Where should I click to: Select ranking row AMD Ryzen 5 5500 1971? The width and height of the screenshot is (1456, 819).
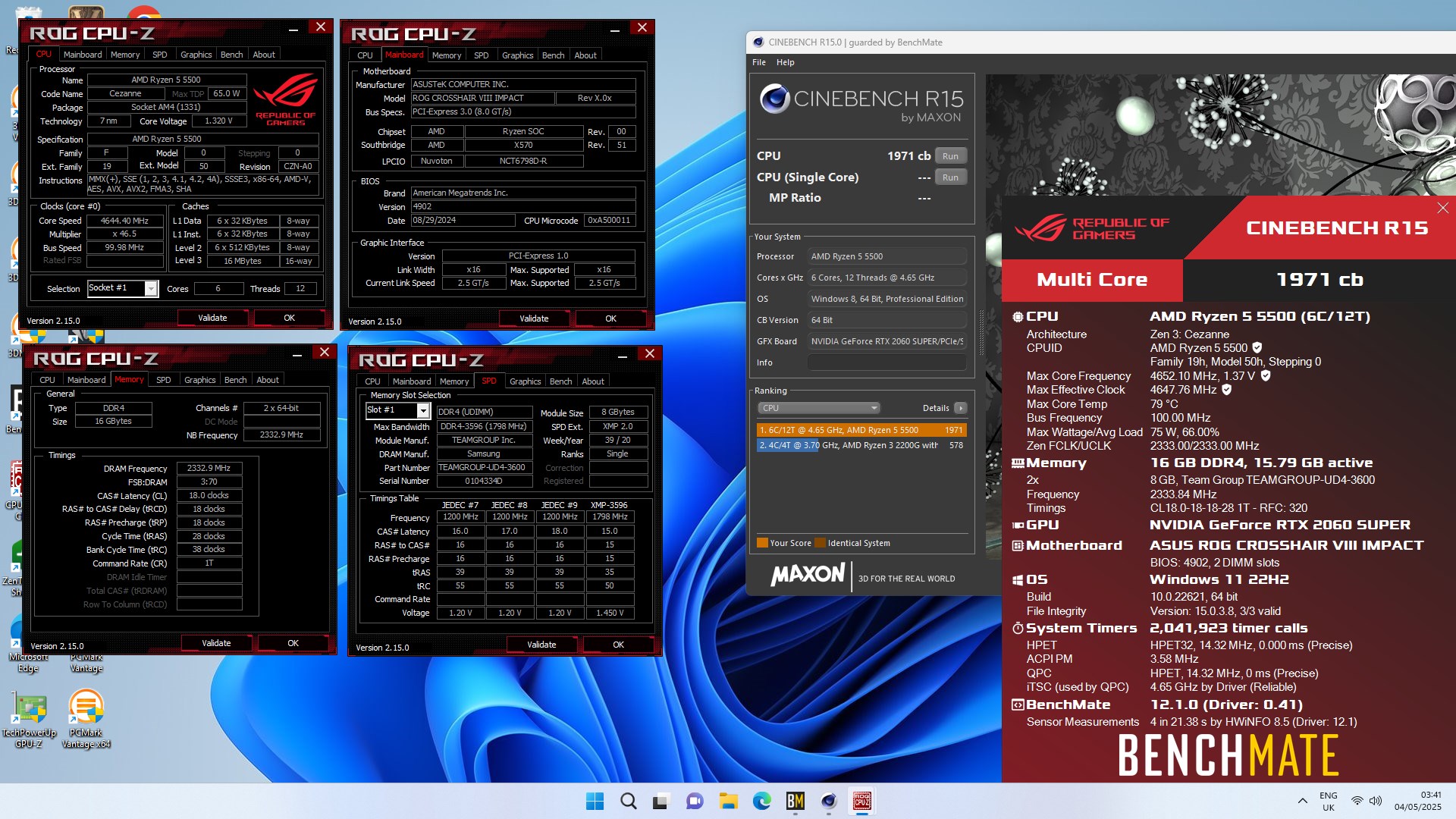click(x=861, y=430)
